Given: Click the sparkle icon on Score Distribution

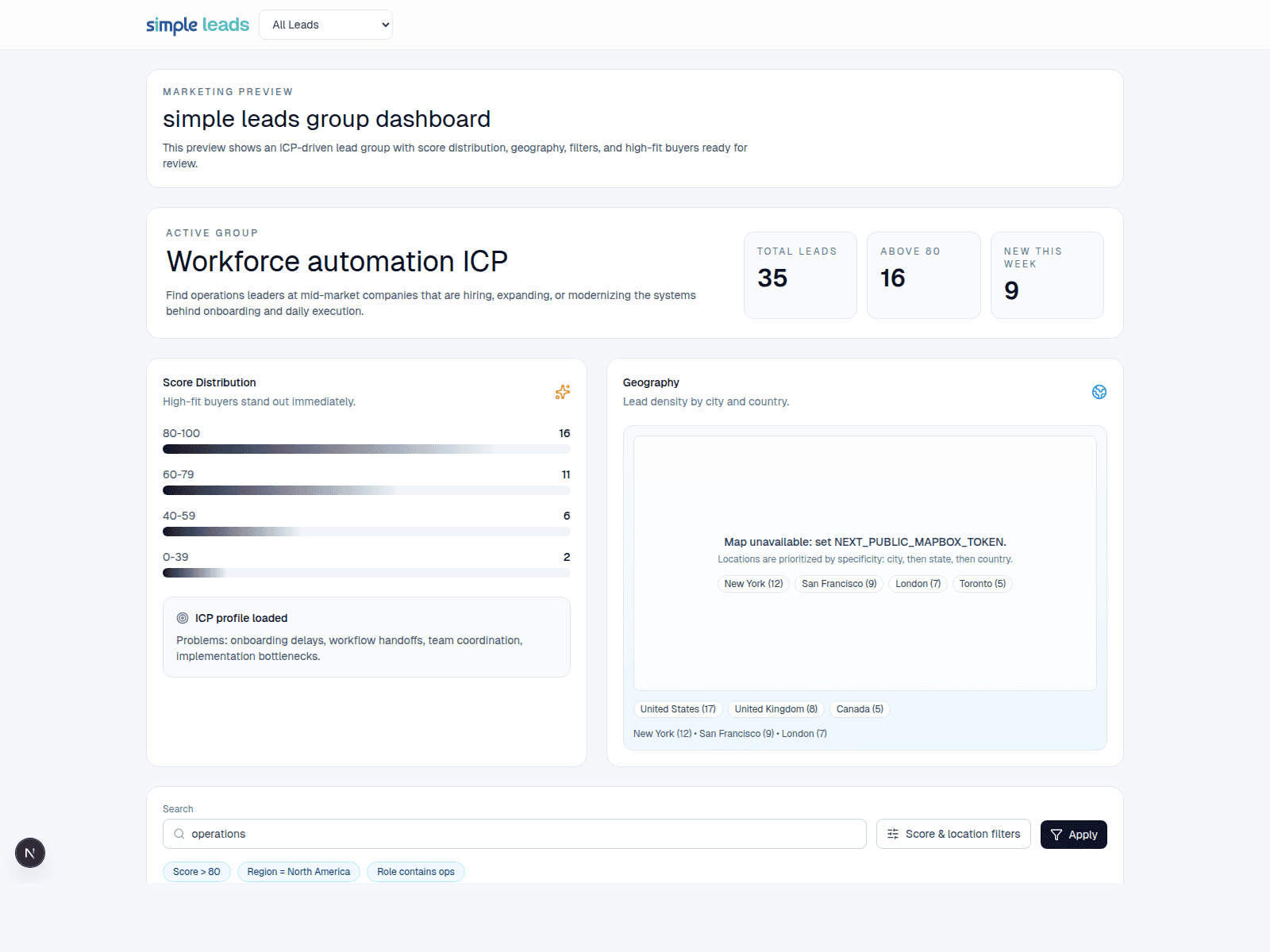Looking at the screenshot, I should coord(563,392).
